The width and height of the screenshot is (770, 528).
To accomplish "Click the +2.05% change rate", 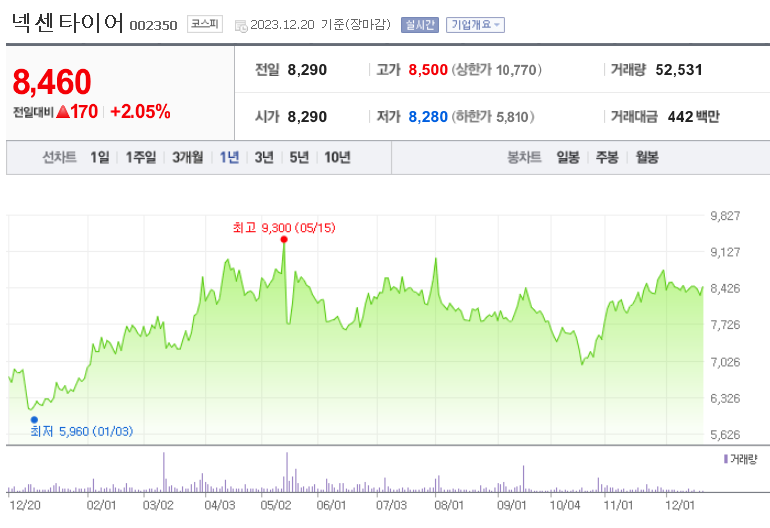I will pyautogui.click(x=140, y=111).
